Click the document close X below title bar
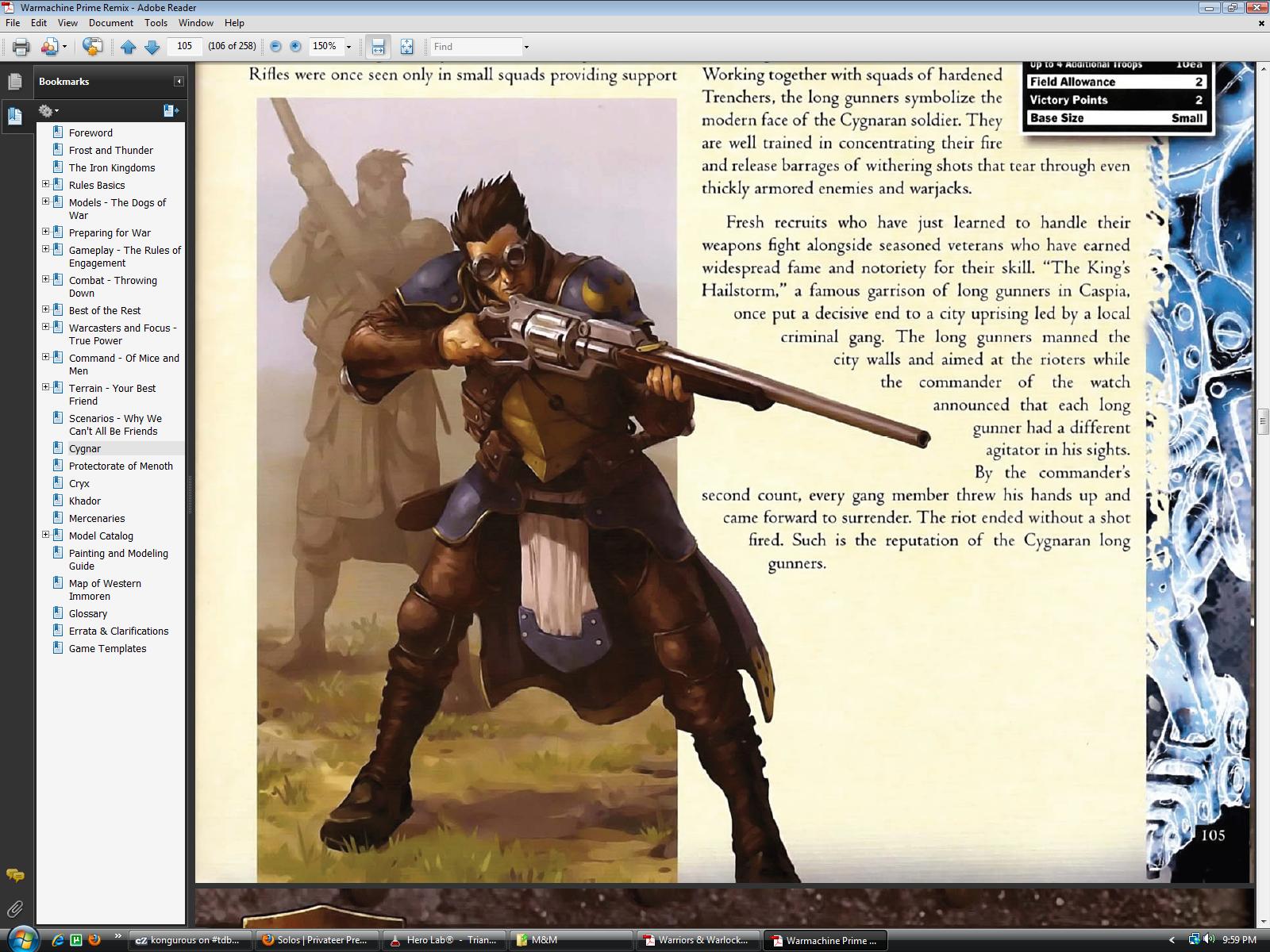 tap(1261, 23)
